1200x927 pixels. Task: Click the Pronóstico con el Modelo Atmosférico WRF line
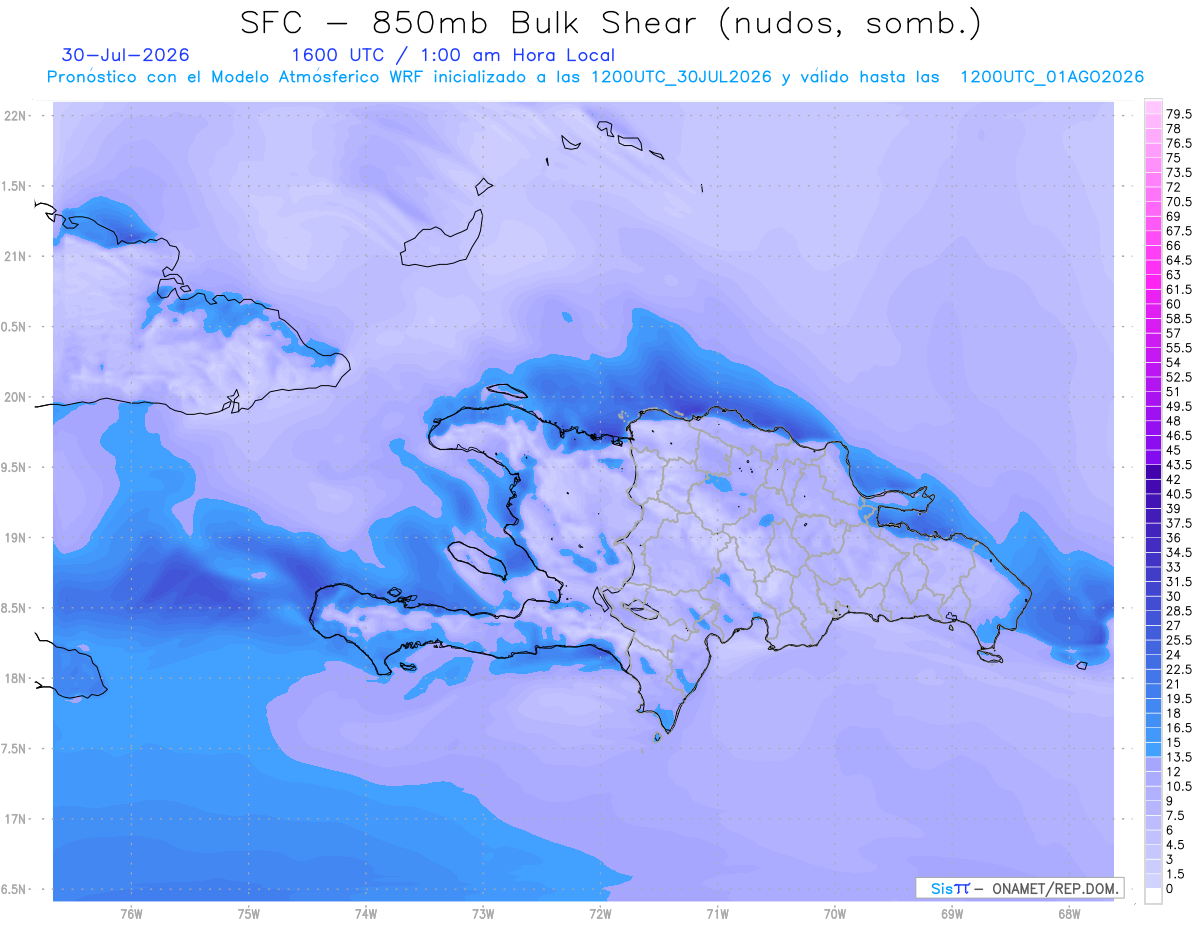pyautogui.click(x=595, y=77)
